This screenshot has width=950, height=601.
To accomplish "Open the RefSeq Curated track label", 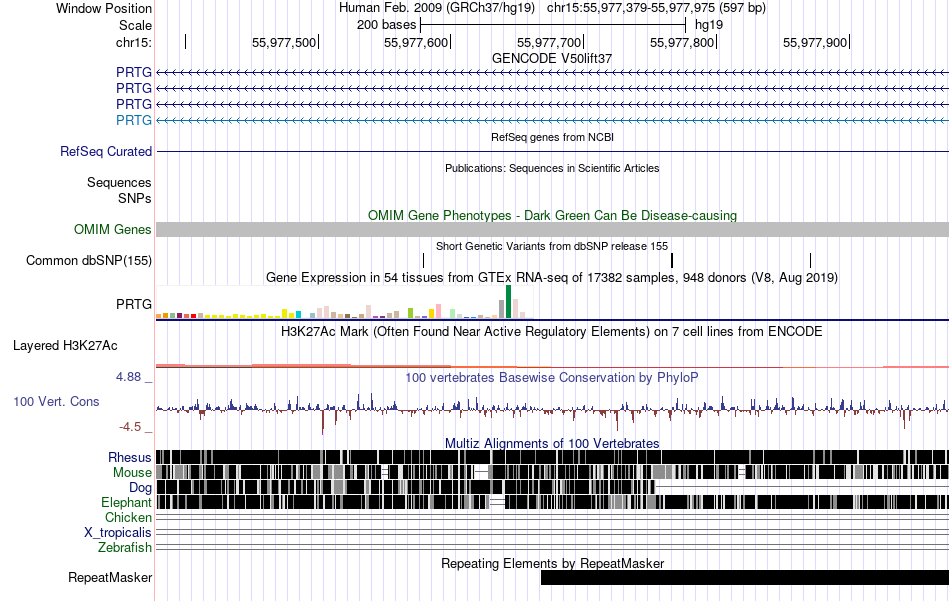I will [x=105, y=151].
